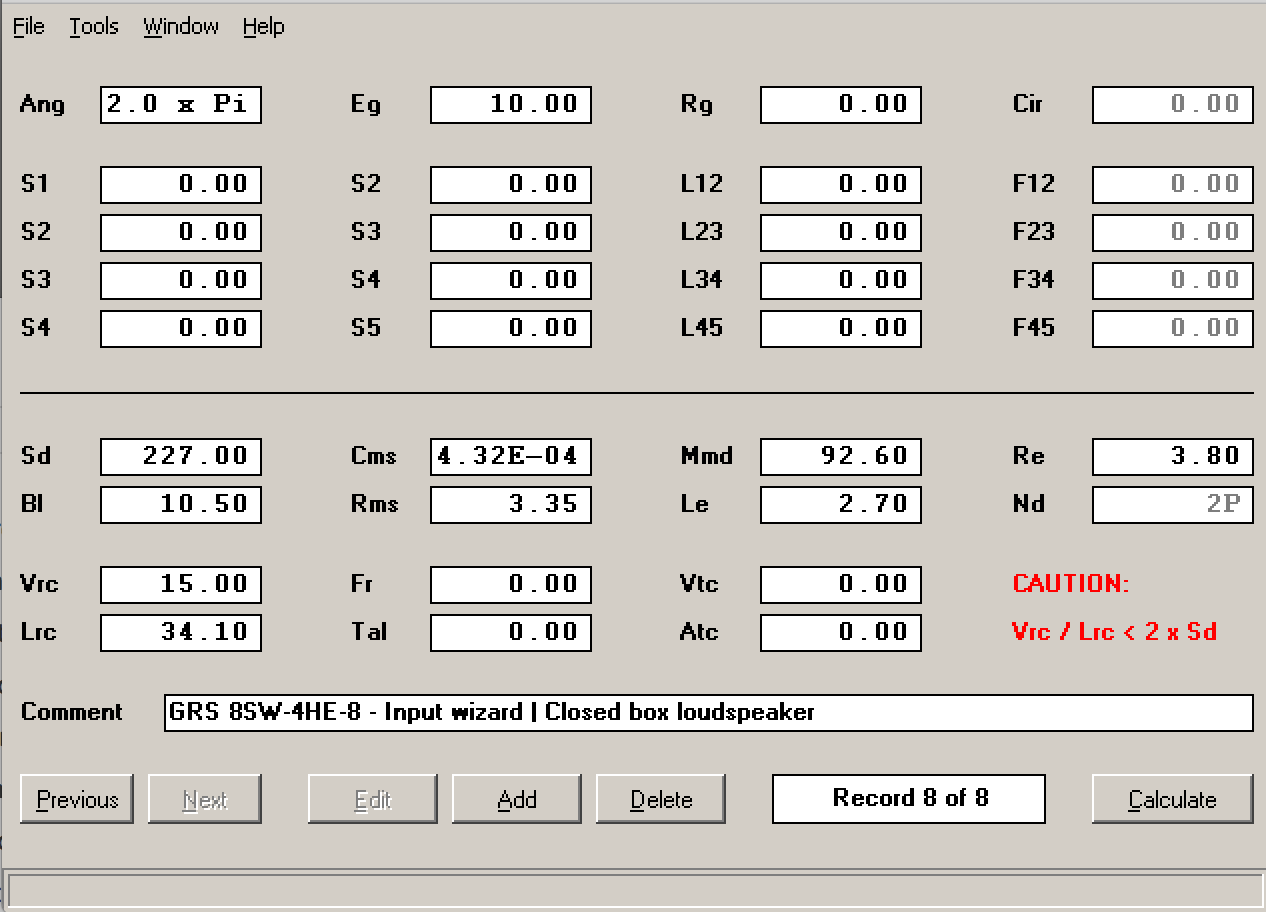Add a new record
Image resolution: width=1266 pixels, height=912 pixels.
517,799
